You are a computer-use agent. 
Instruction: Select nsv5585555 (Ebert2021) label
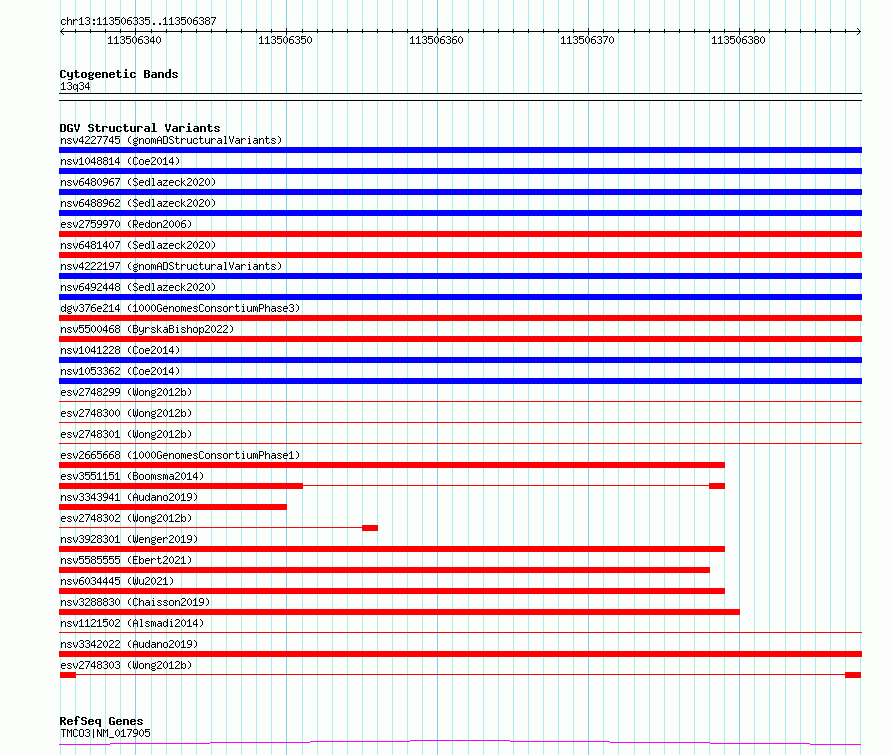pyautogui.click(x=126, y=560)
